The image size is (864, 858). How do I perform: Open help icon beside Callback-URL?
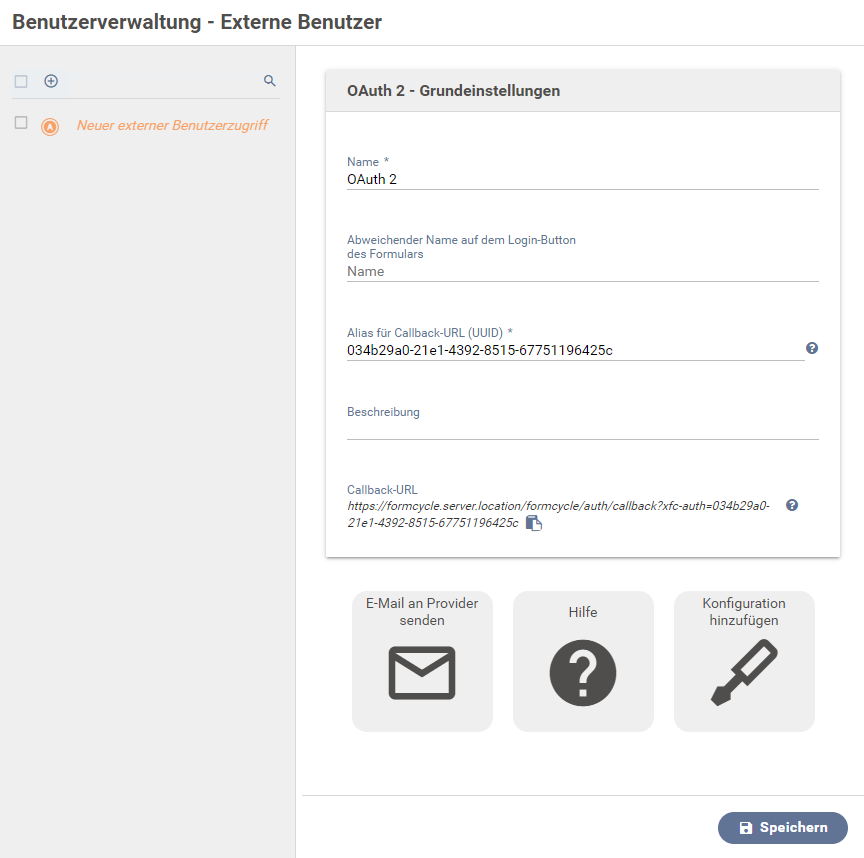[792, 505]
